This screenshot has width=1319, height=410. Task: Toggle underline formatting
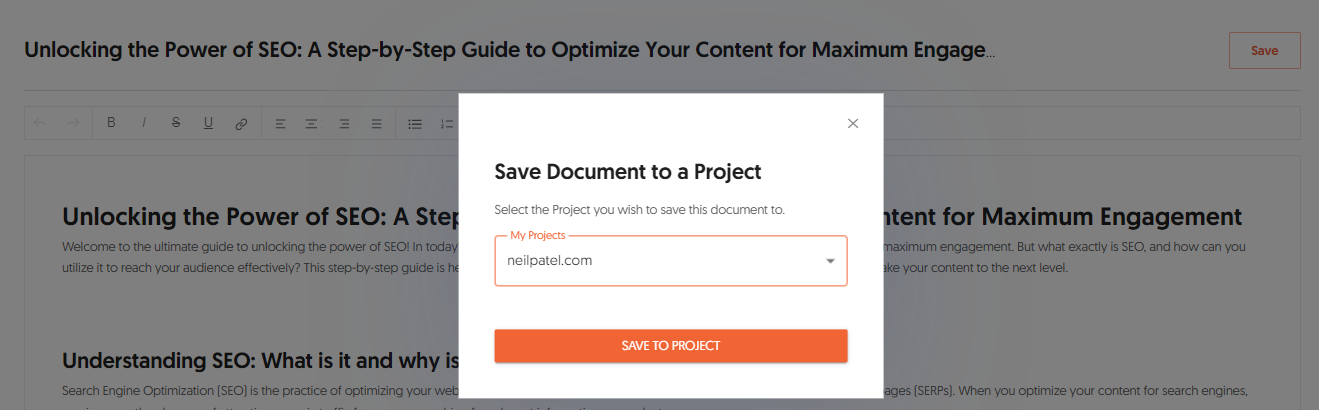pos(208,123)
